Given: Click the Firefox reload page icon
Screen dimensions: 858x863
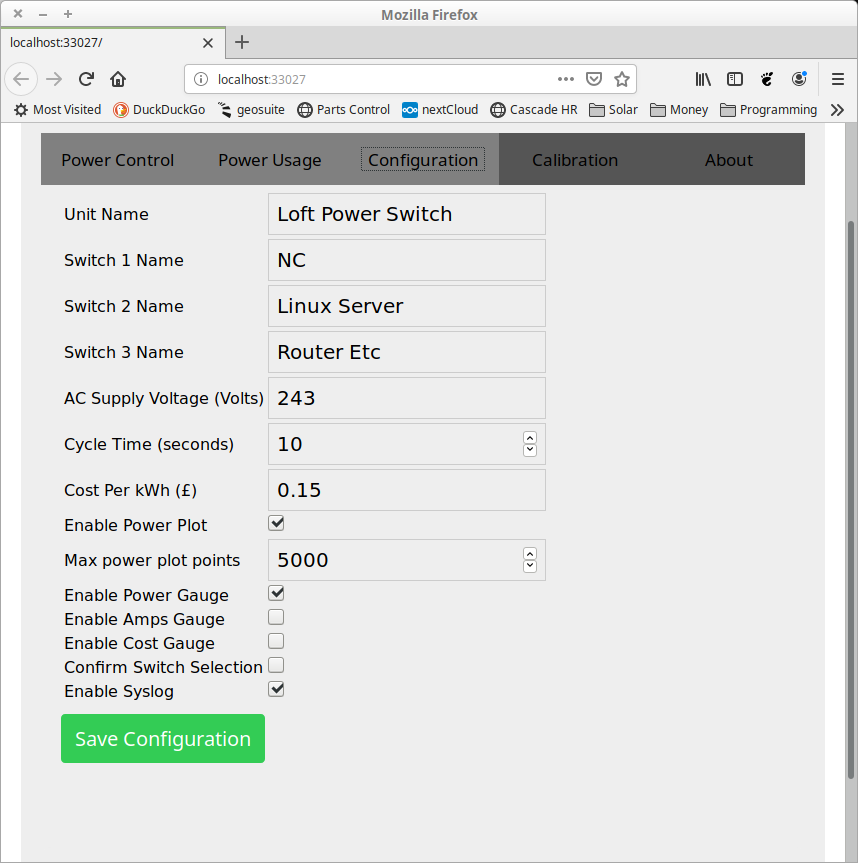Looking at the screenshot, I should (x=87, y=79).
